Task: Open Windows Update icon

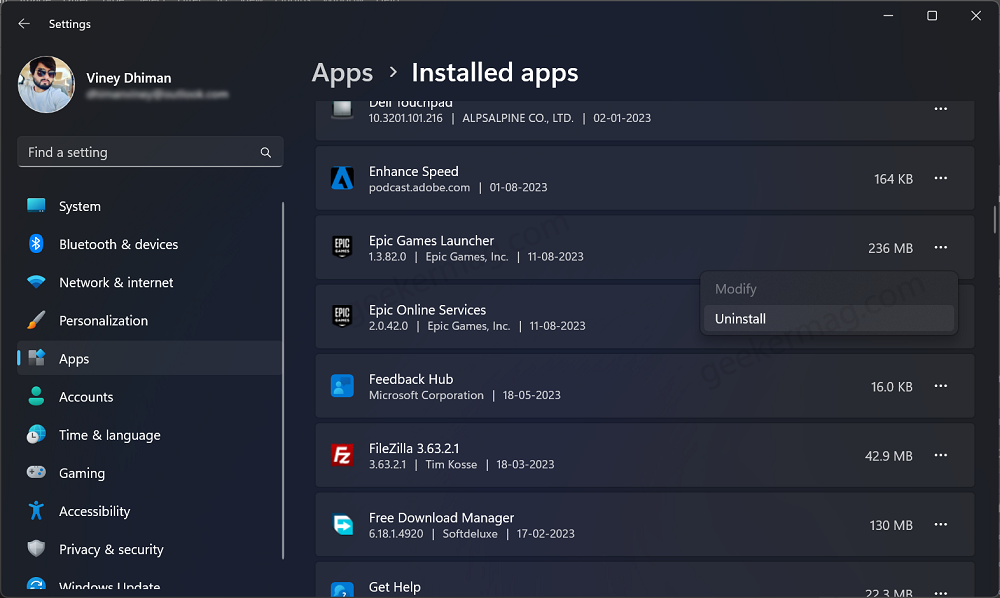Action: coord(36,585)
